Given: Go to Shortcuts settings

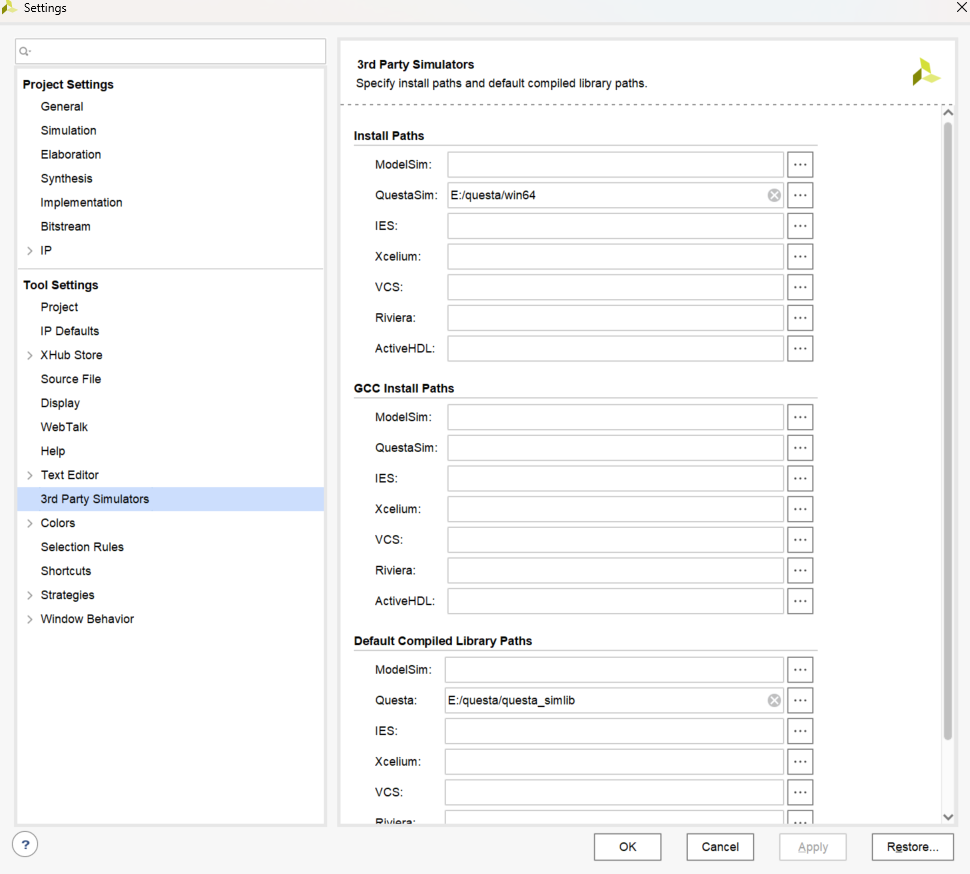Looking at the screenshot, I should click(x=66, y=571).
